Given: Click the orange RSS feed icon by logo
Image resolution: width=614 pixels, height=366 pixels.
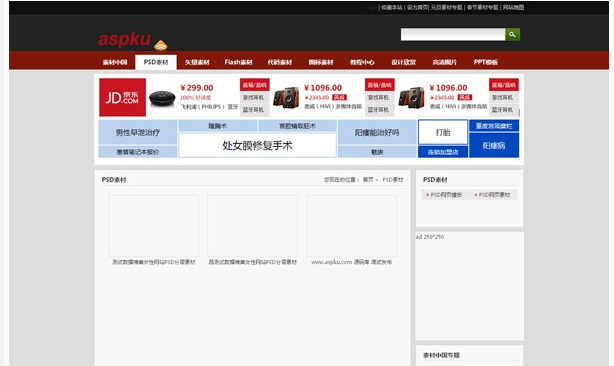Looking at the screenshot, I should (x=161, y=45).
